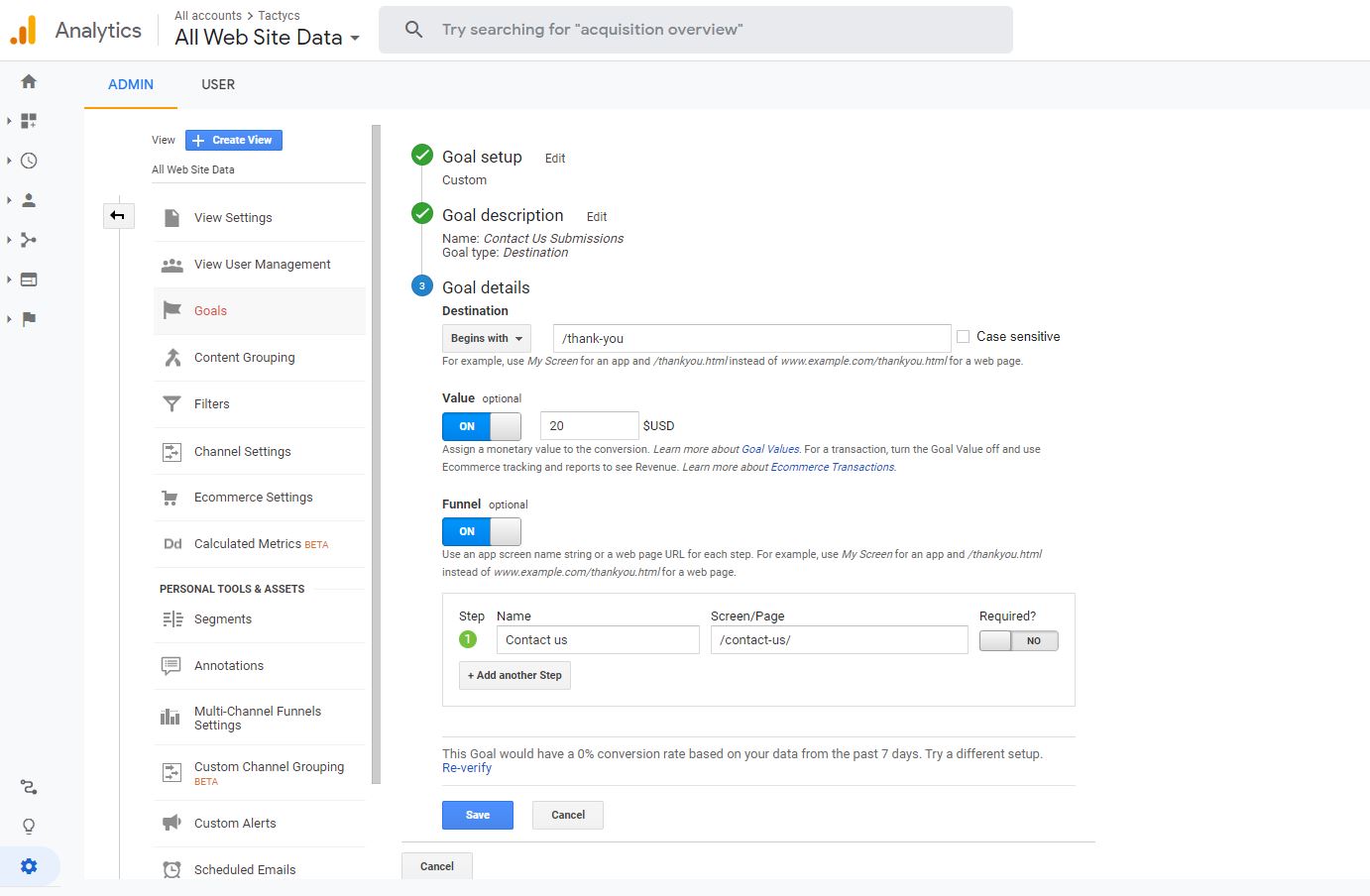Open the Goal Values help link
The height and width of the screenshot is (896, 1370).
point(770,449)
